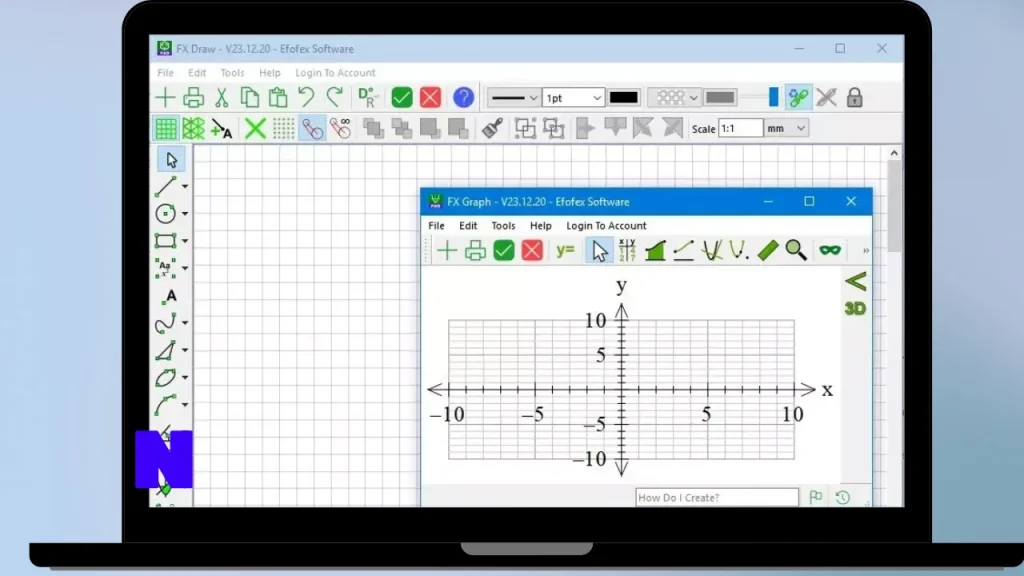Toggle the highlighted snap-to-points button
The width and height of the screenshot is (1024, 576).
(312, 128)
